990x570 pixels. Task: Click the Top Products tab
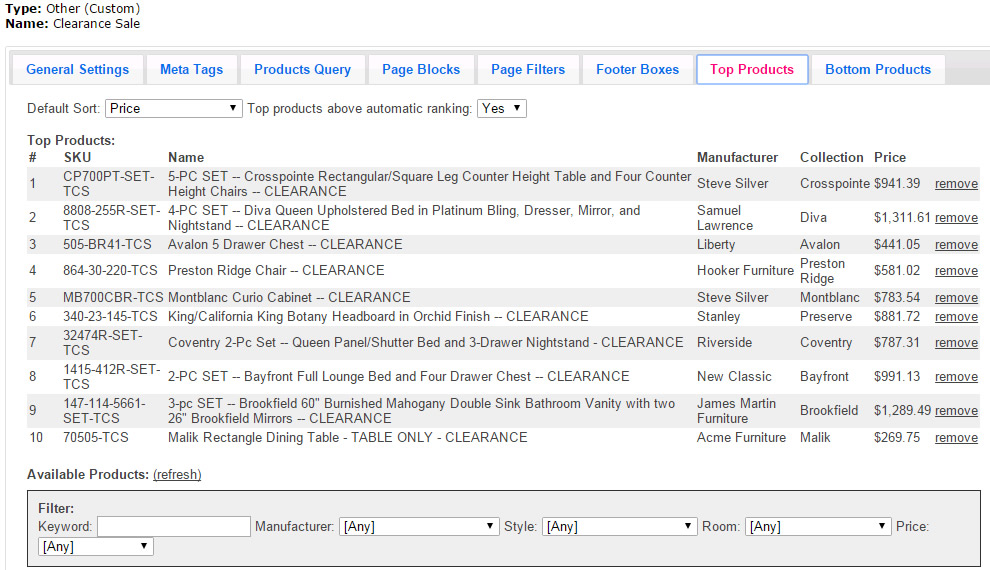coord(752,69)
